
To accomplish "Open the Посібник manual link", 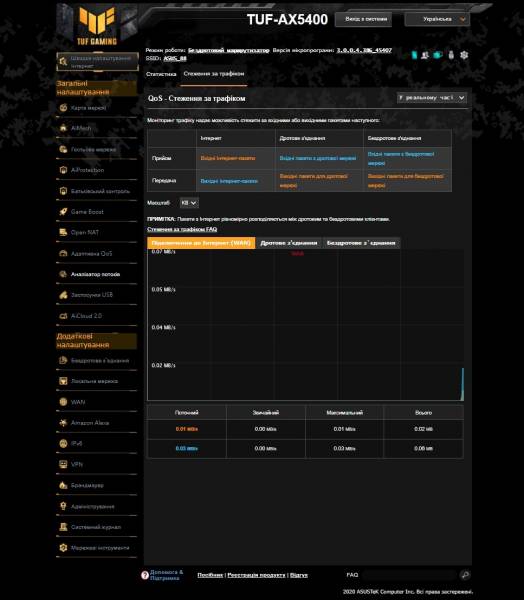I will point(210,575).
